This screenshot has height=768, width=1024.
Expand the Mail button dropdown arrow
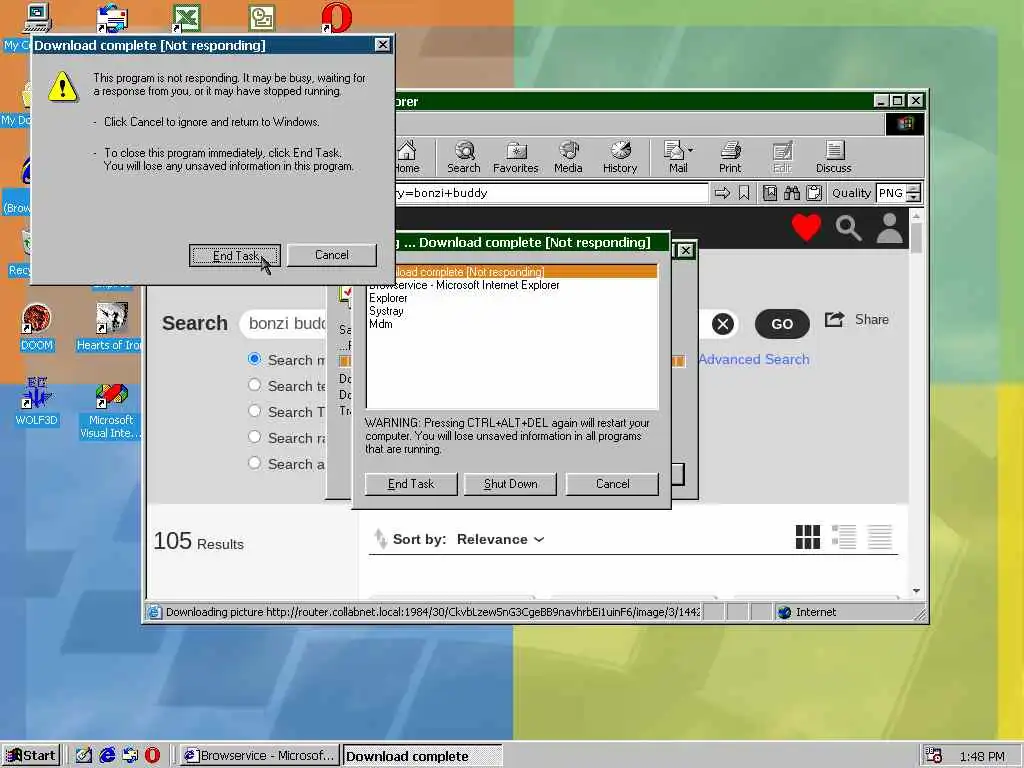691,150
